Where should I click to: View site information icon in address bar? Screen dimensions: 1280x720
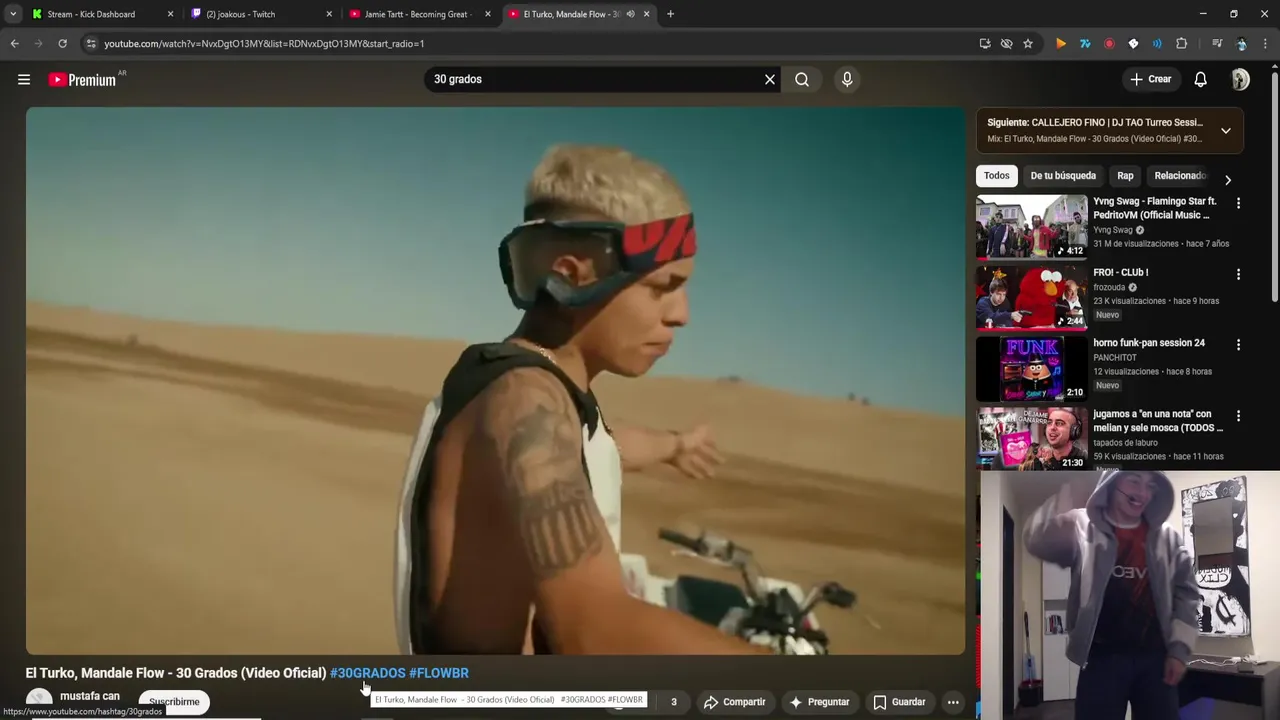91,43
